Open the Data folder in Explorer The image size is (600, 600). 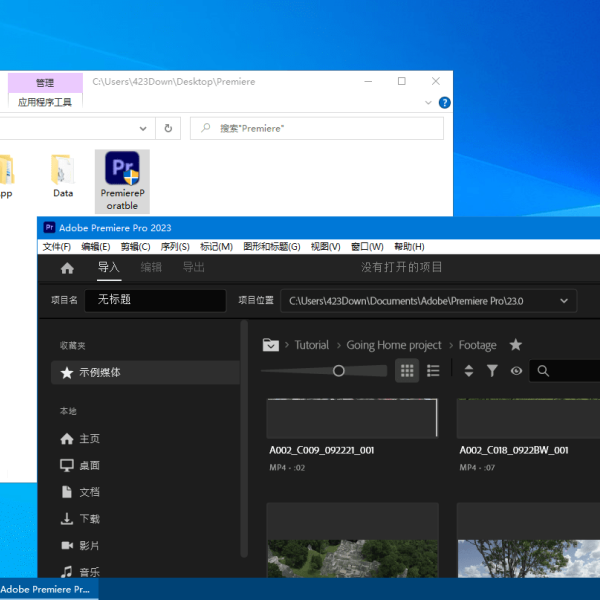point(63,176)
